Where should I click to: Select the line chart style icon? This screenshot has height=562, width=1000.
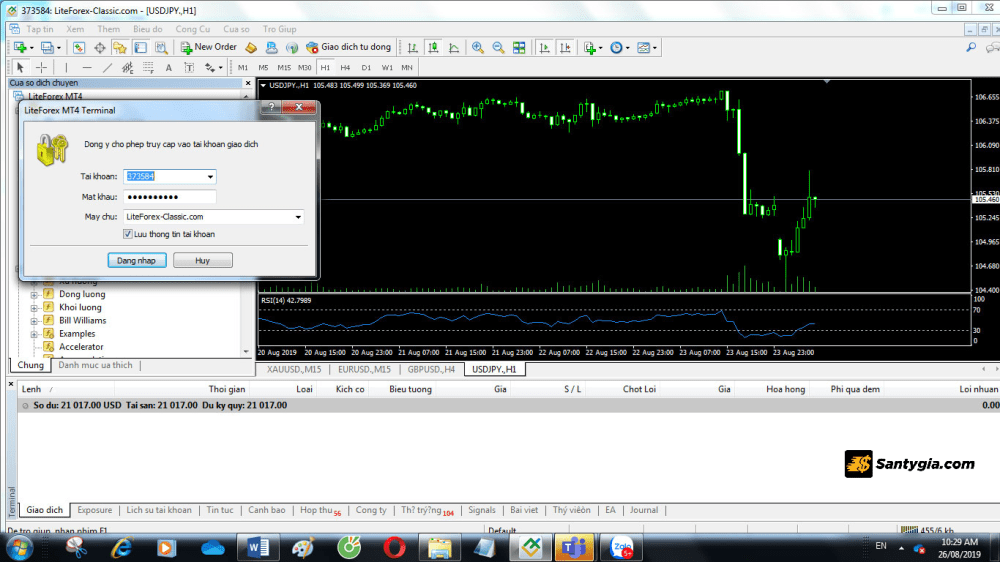coord(454,48)
